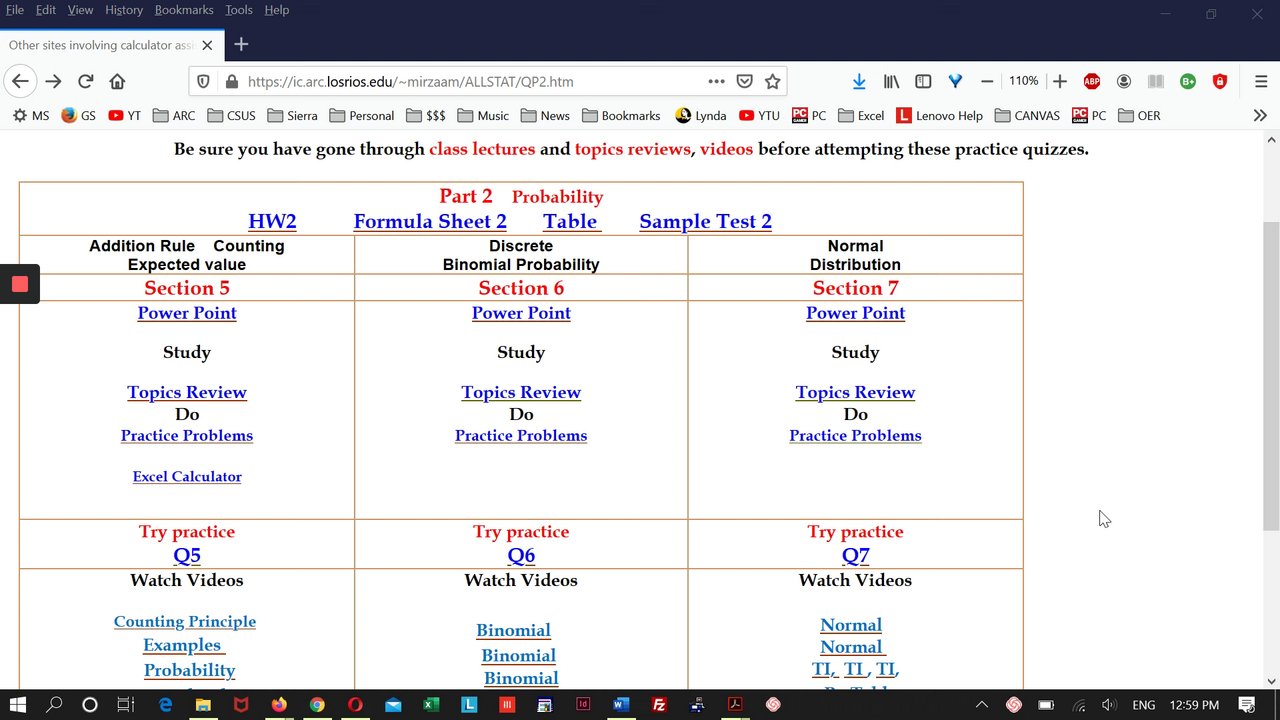The height and width of the screenshot is (720, 1280).
Task: Open the Music bookmarks folder
Action: pyautogui.click(x=482, y=115)
